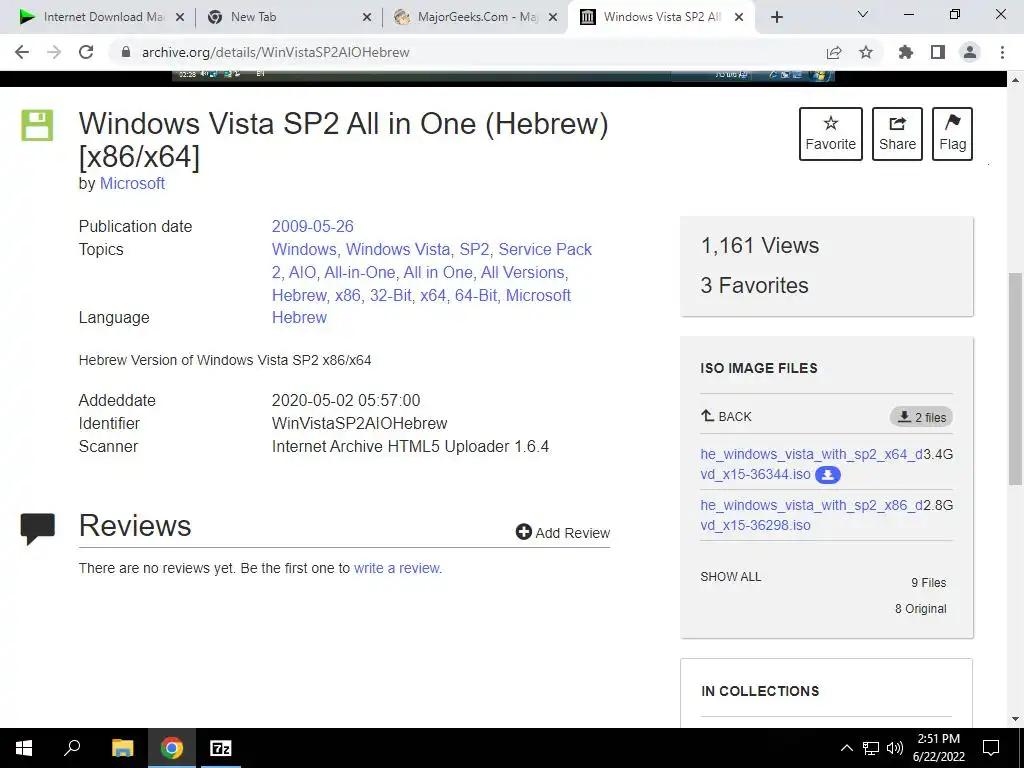Click the 9 Files link
This screenshot has width=1024, height=768.
coord(929,583)
